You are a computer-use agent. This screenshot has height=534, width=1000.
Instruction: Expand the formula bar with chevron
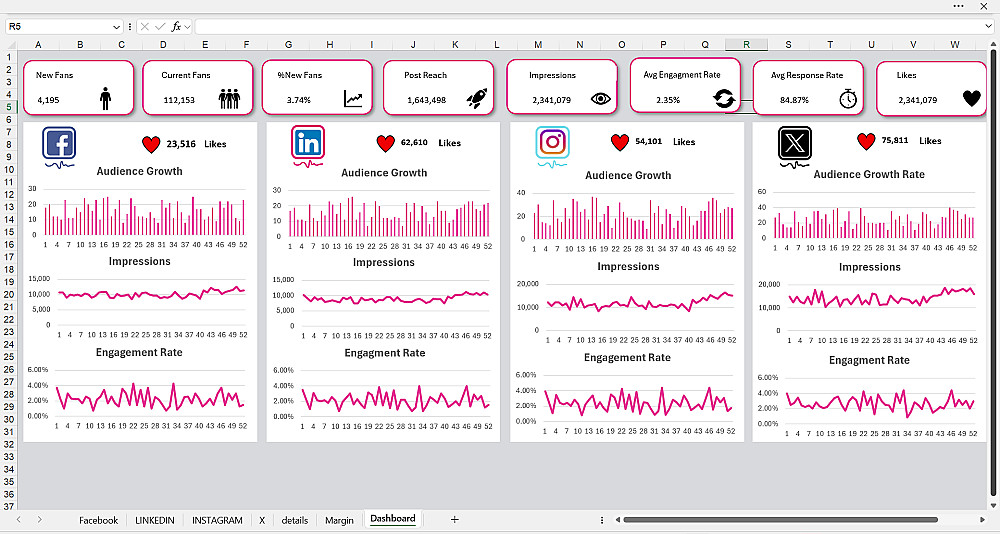pyautogui.click(x=989, y=26)
